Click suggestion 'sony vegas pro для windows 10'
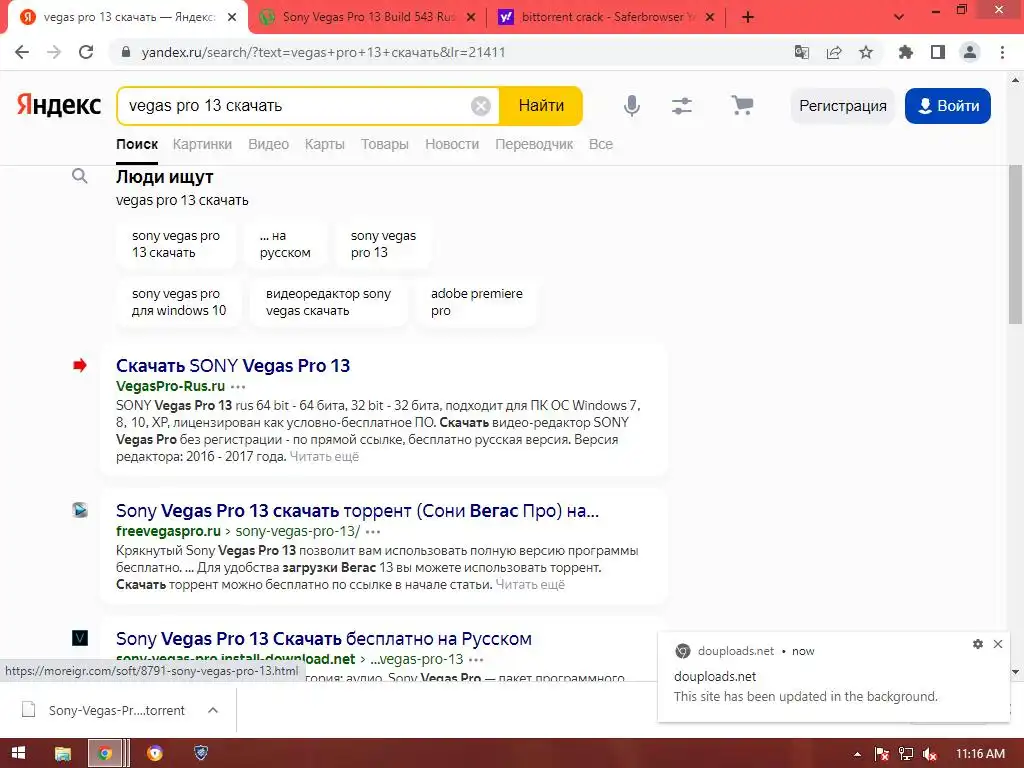1024x768 pixels. (179, 302)
